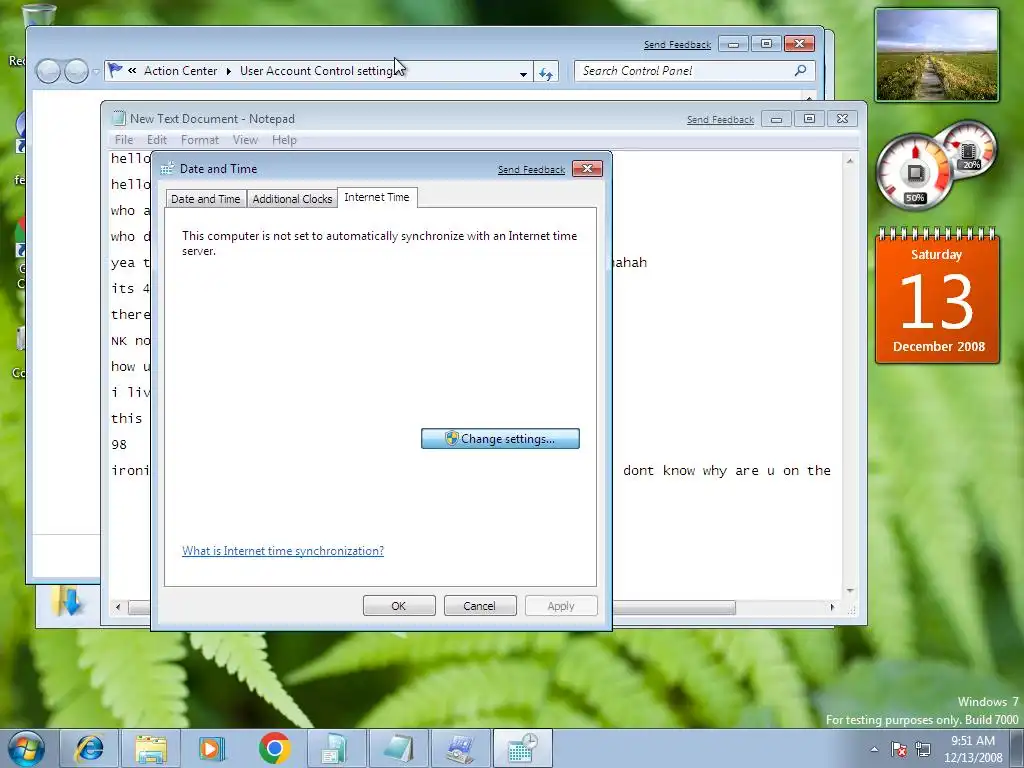Confirm with OK in Date and Time

pos(399,606)
